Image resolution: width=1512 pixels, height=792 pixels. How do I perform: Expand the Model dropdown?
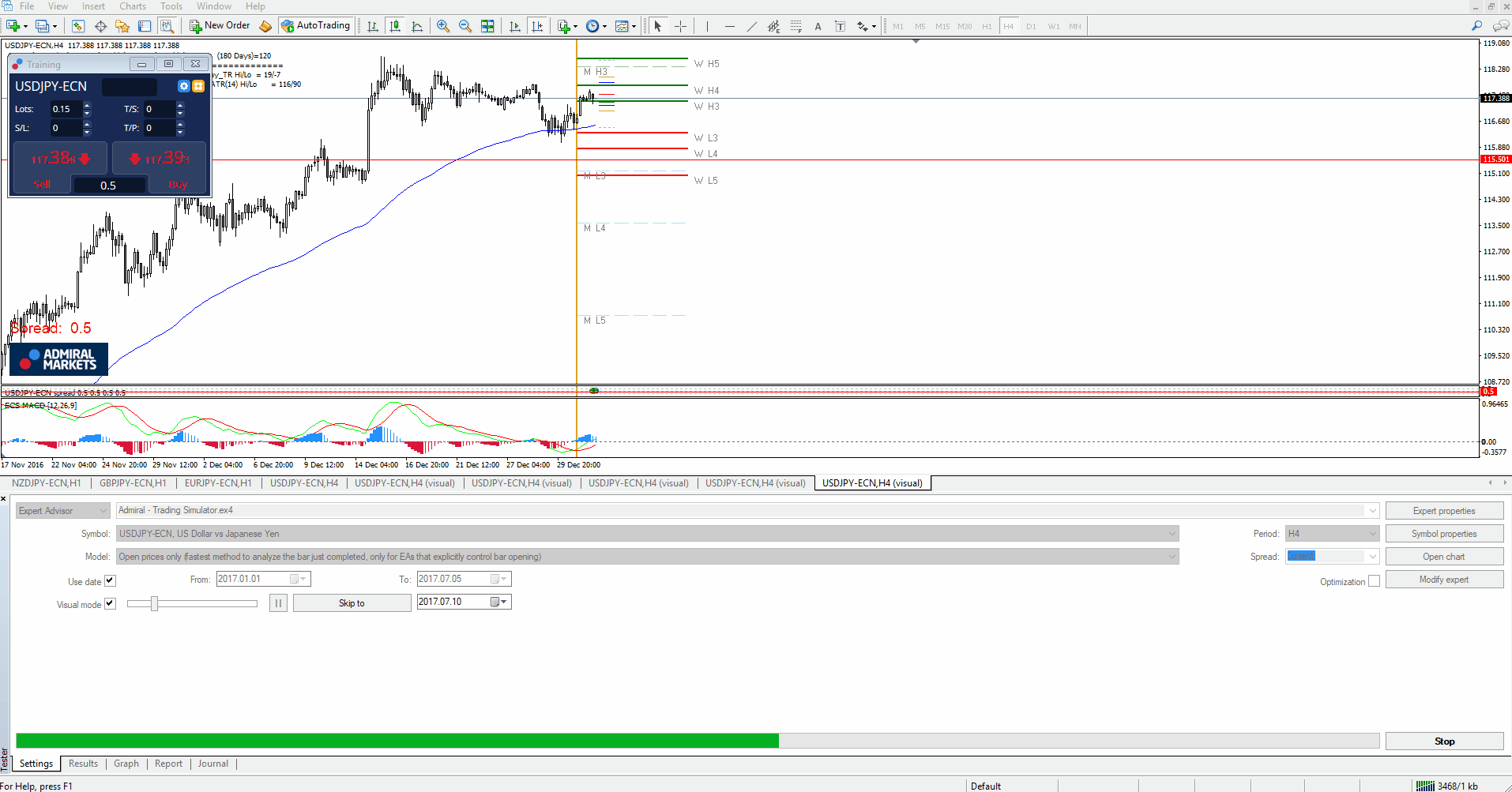[x=1172, y=557]
